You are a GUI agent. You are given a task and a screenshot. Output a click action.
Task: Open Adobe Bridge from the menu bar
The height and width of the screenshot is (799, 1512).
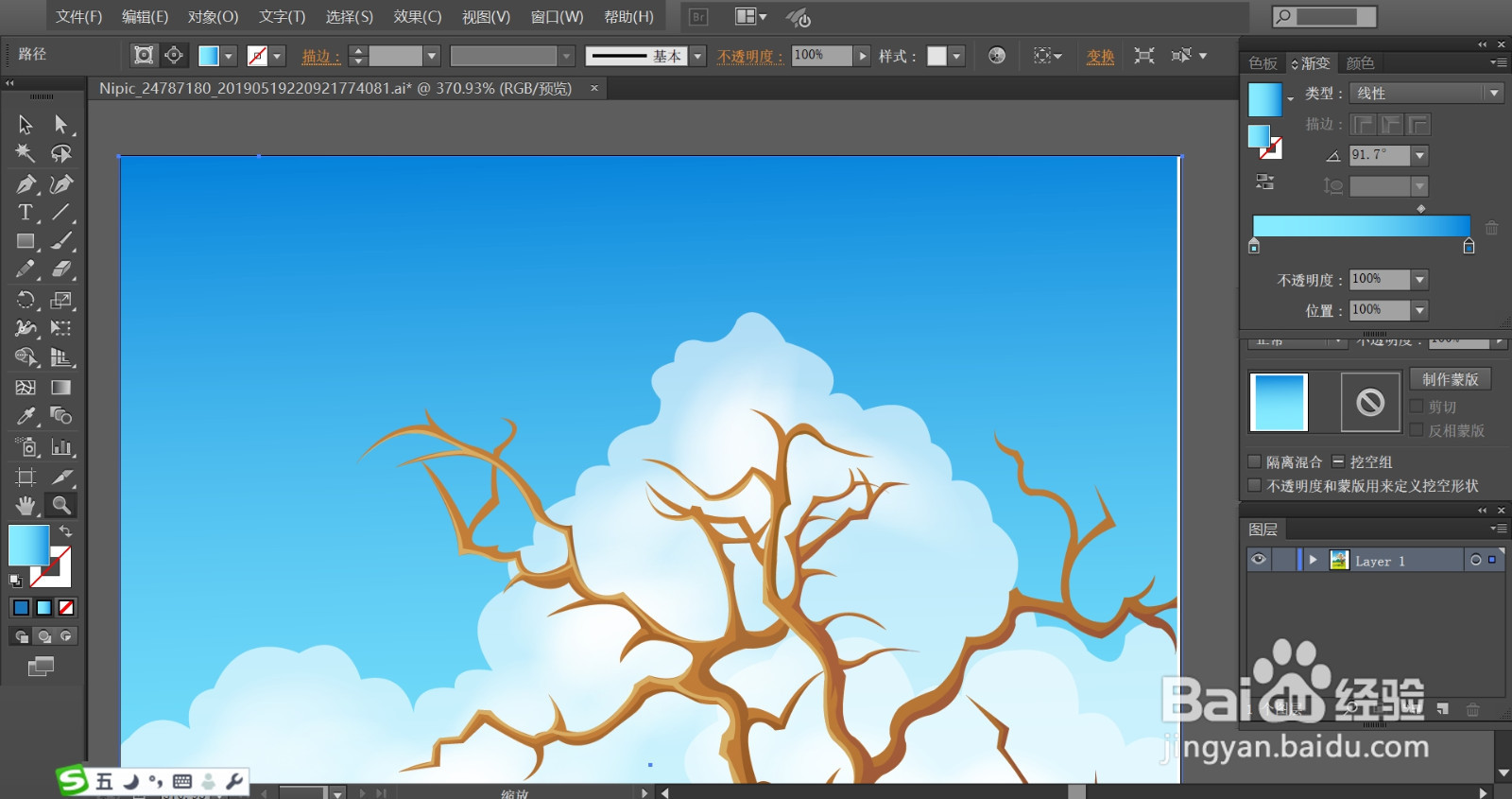698,17
